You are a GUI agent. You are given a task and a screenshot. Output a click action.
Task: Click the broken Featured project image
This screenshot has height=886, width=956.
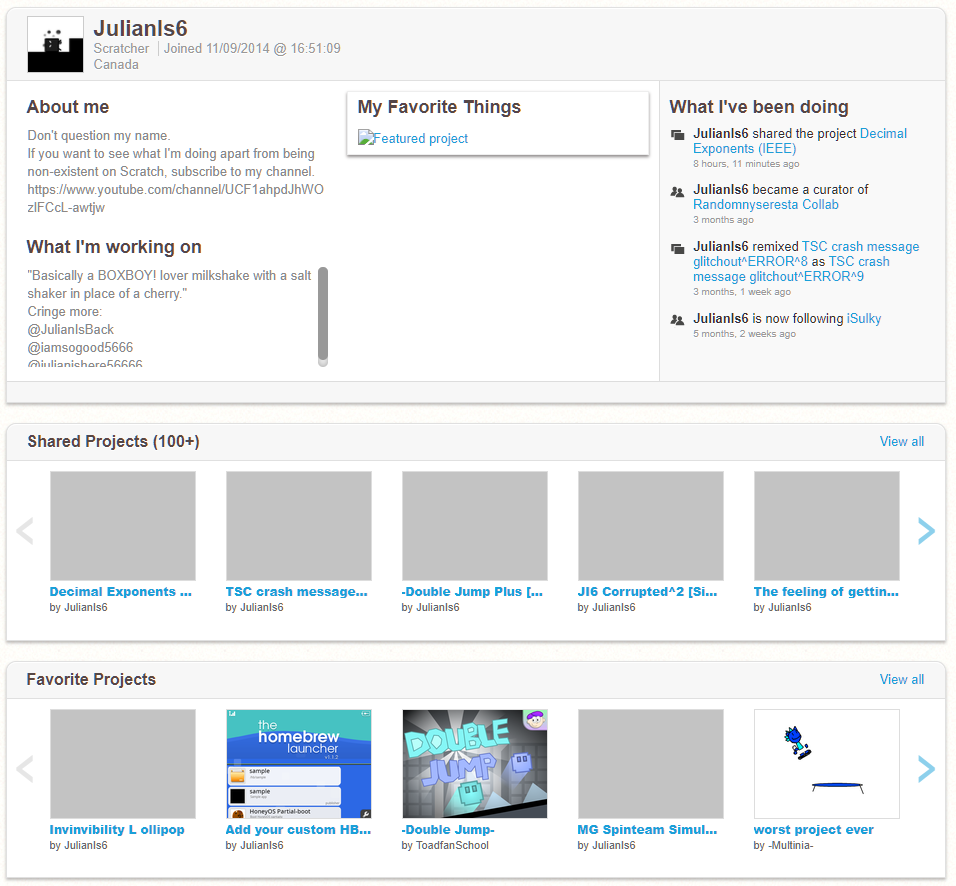(413, 139)
